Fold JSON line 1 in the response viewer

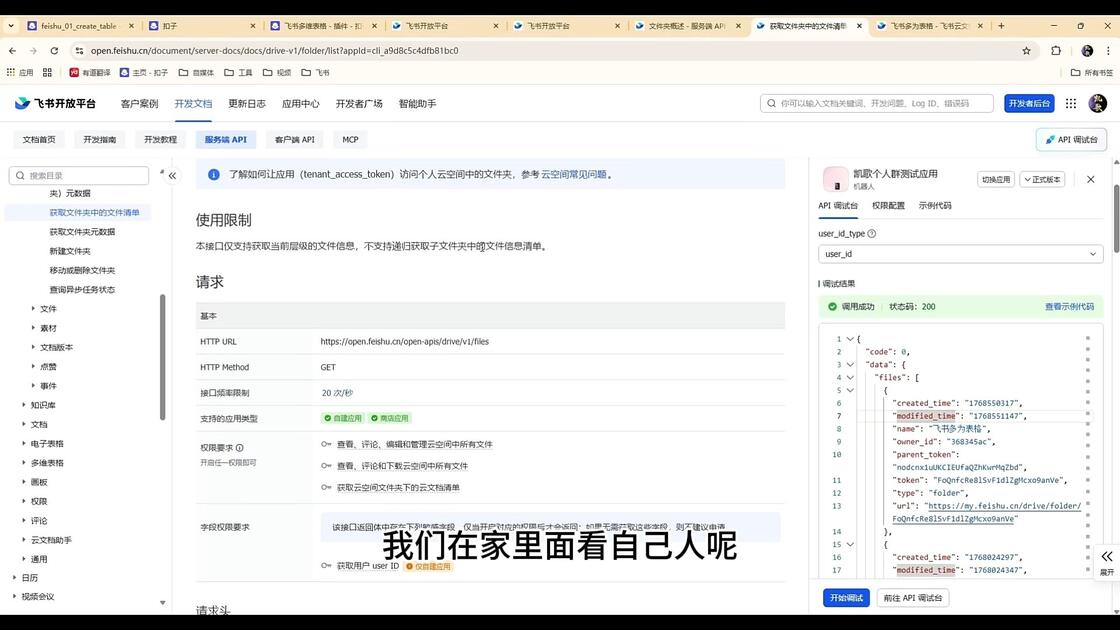click(850, 339)
